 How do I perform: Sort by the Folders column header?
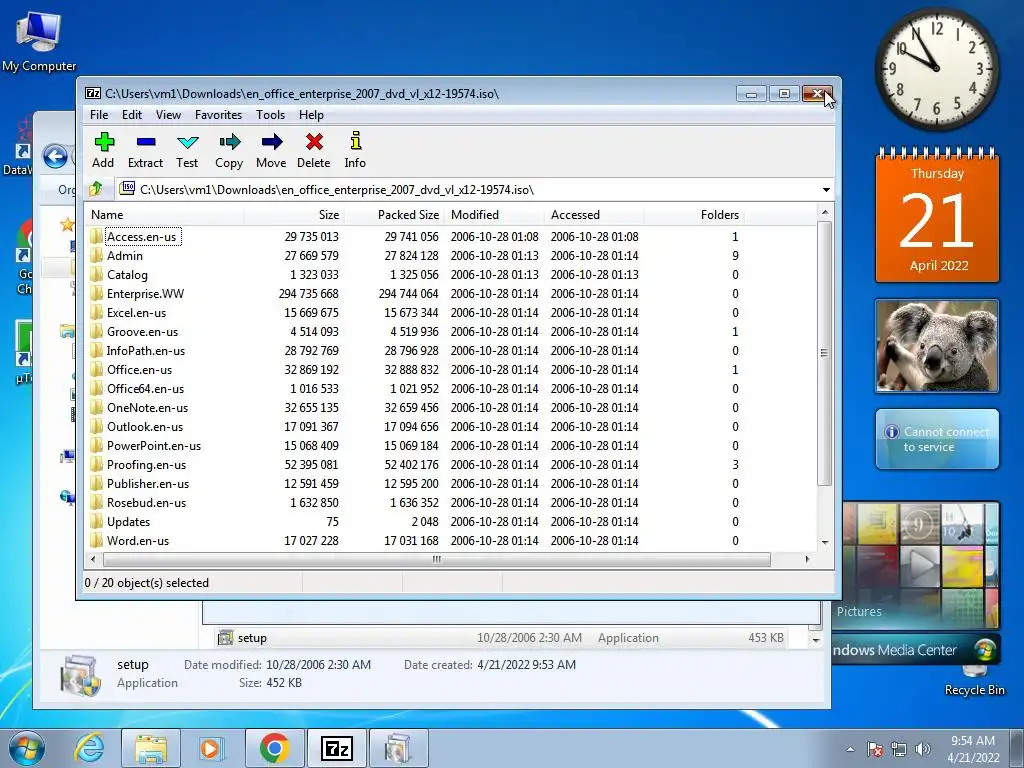694,215
